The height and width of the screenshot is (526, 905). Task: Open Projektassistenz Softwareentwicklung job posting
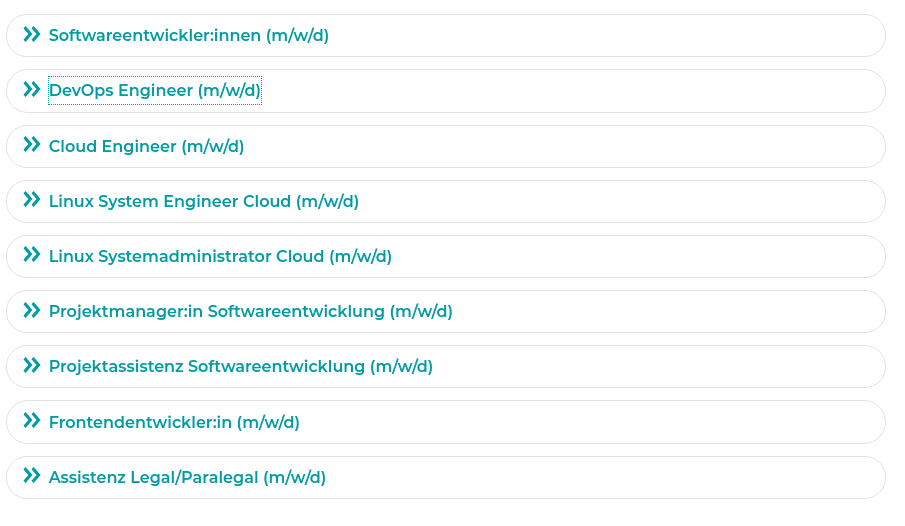241,367
